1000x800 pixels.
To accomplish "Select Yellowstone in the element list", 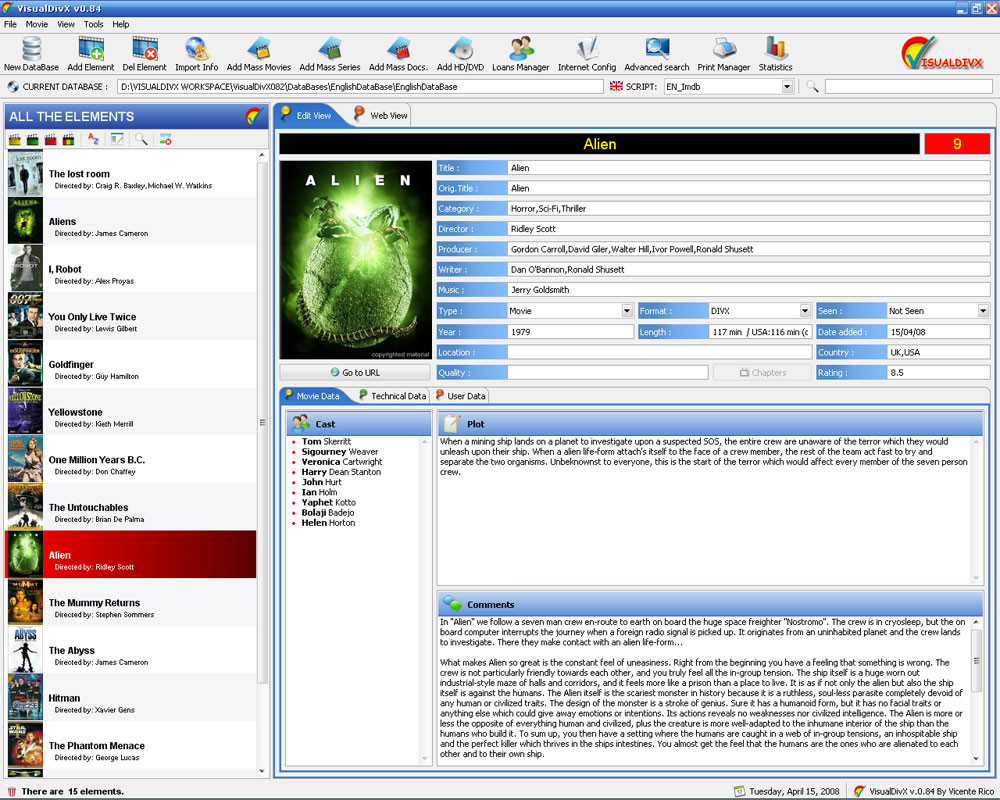I will coord(131,411).
